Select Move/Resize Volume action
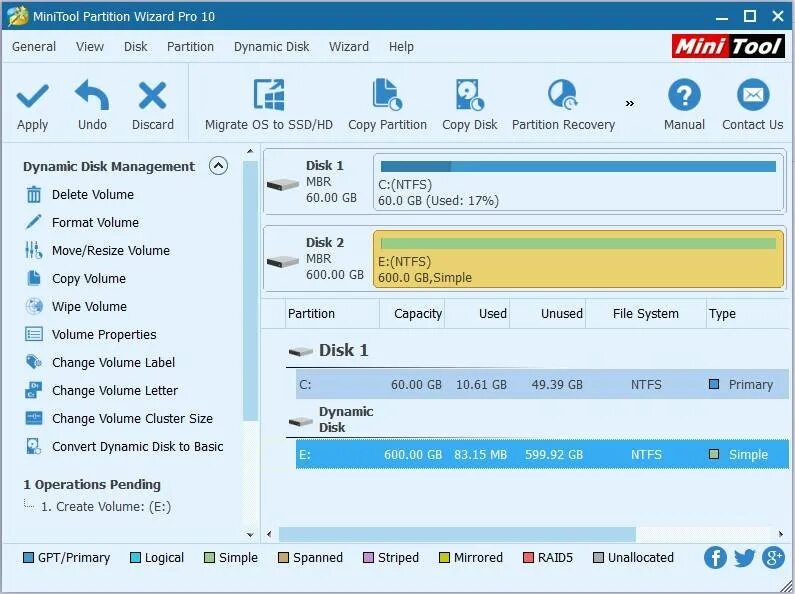795x594 pixels. pos(111,250)
